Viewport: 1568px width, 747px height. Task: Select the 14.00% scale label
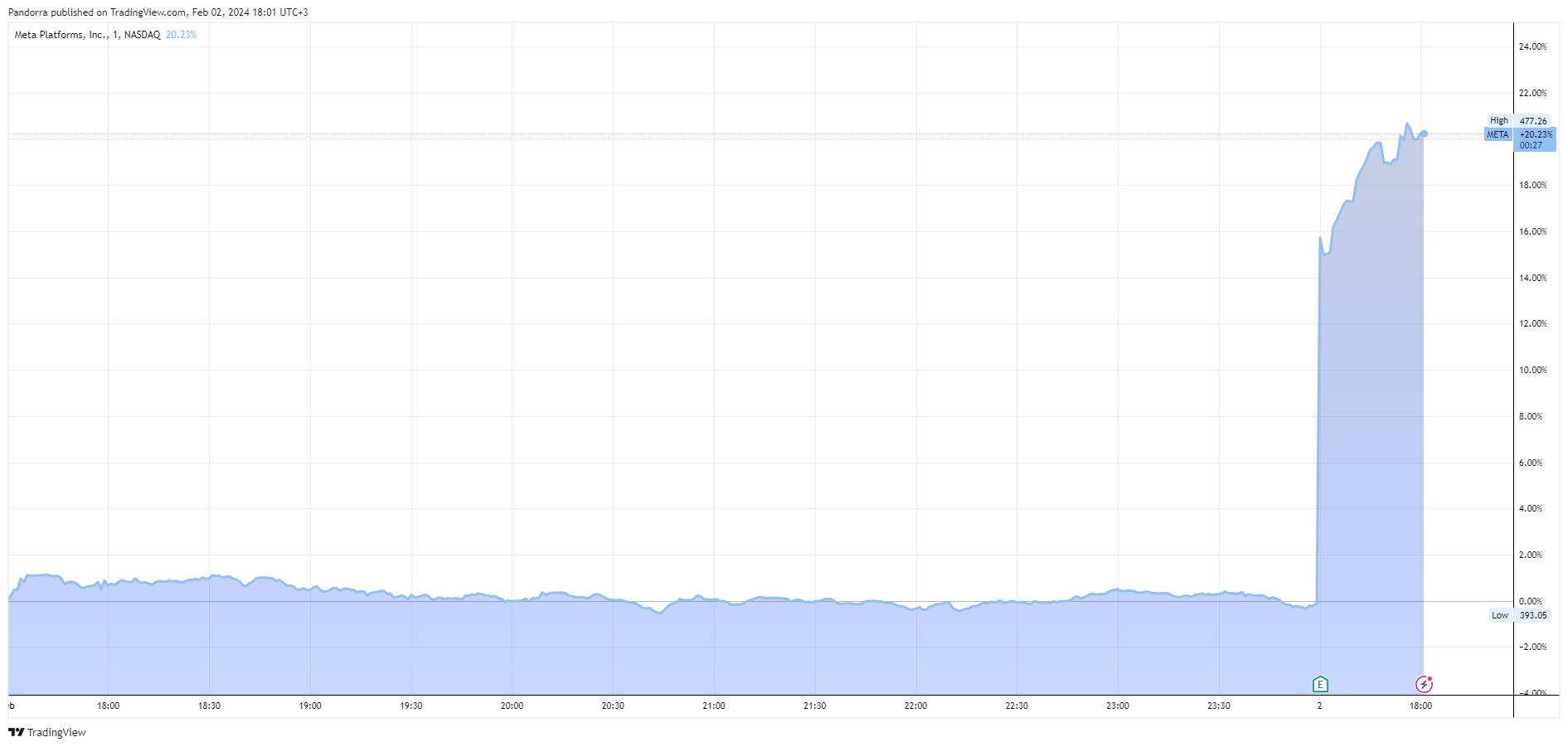click(1532, 278)
